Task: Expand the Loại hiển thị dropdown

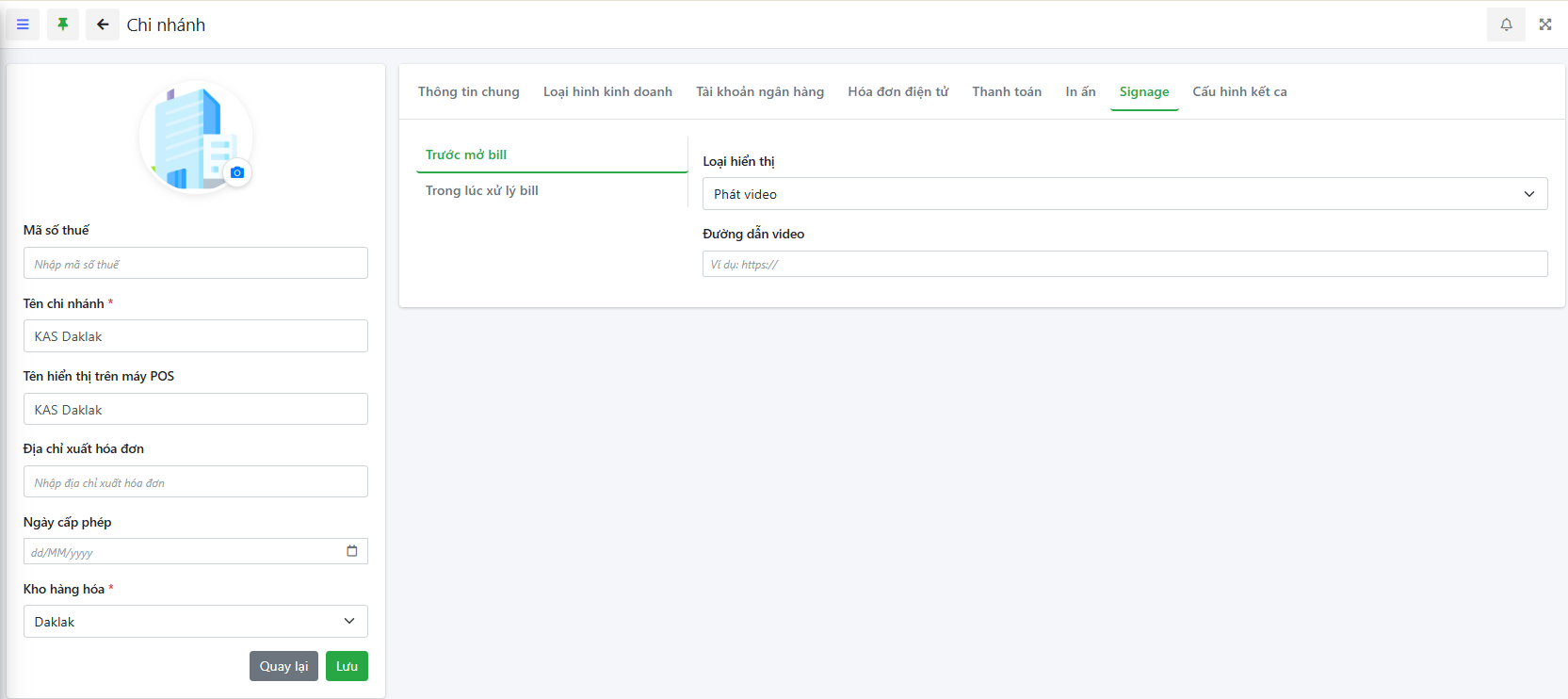Action: tap(1124, 194)
